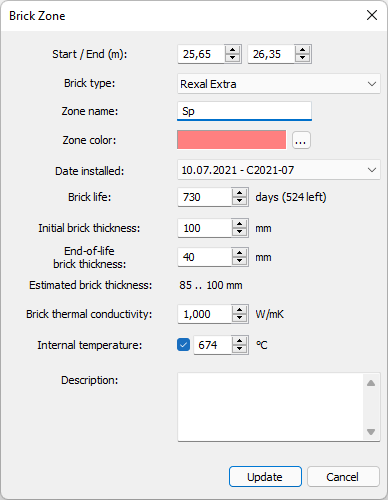Click End-of-life thickness field showing 40
Screen dimensions: 388x500
(205, 257)
